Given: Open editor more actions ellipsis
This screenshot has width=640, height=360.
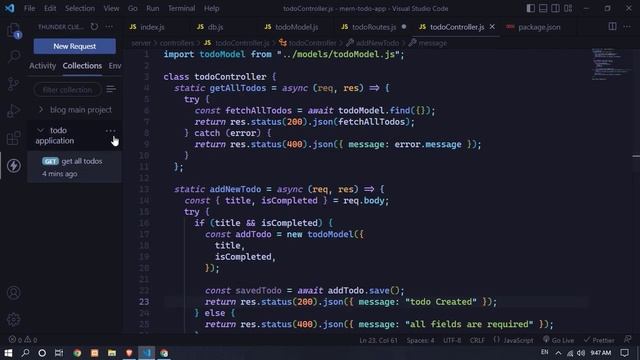Looking at the screenshot, I should (627, 27).
